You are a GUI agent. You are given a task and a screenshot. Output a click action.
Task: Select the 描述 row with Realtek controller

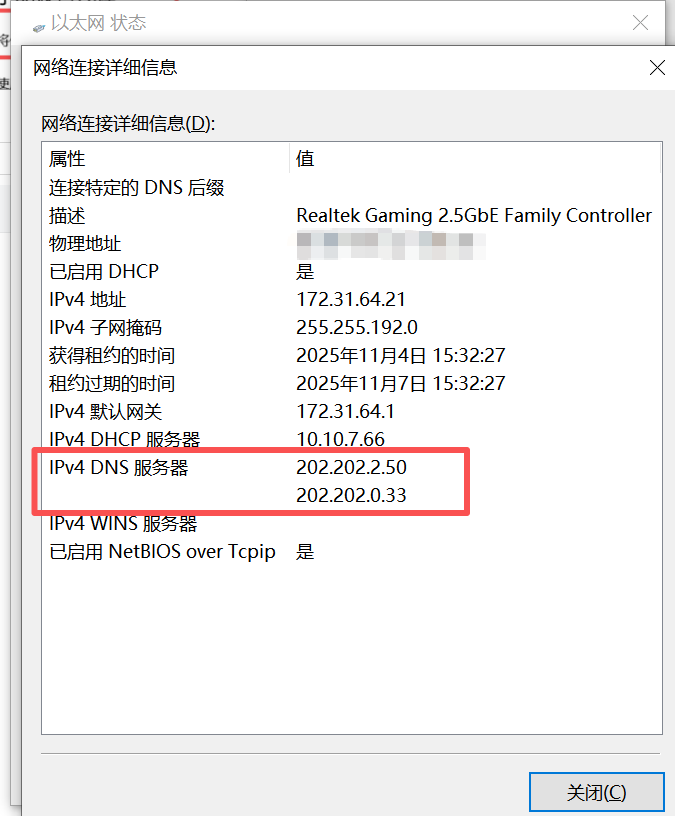[68, 215]
